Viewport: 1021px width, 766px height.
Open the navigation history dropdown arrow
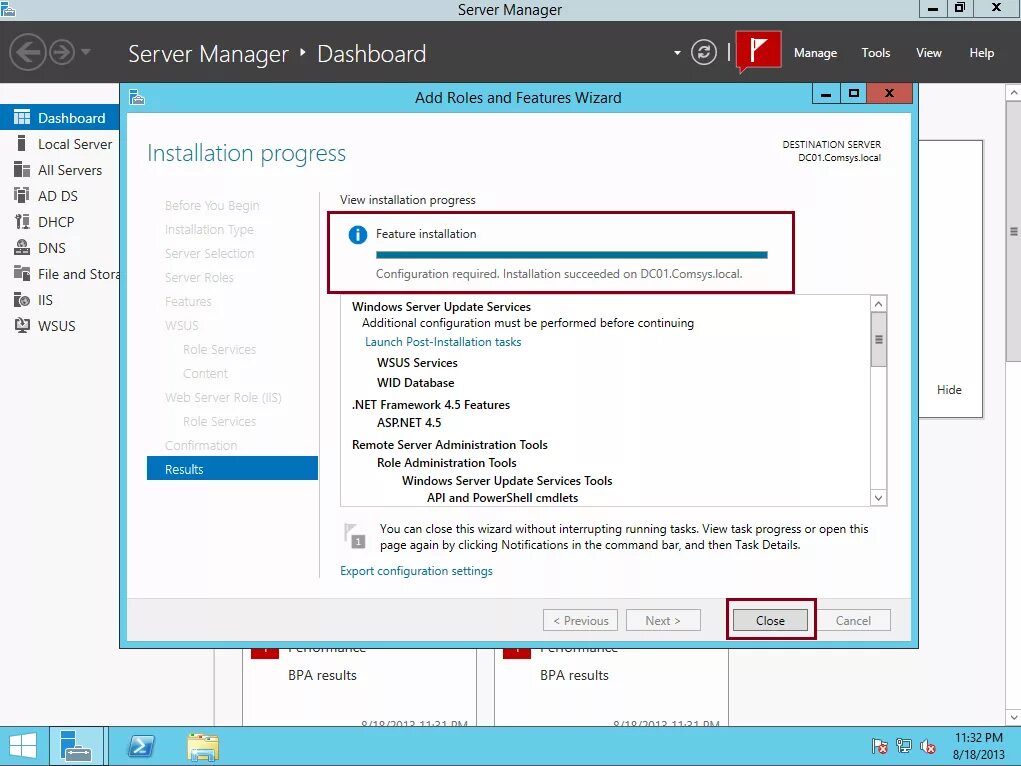86,51
